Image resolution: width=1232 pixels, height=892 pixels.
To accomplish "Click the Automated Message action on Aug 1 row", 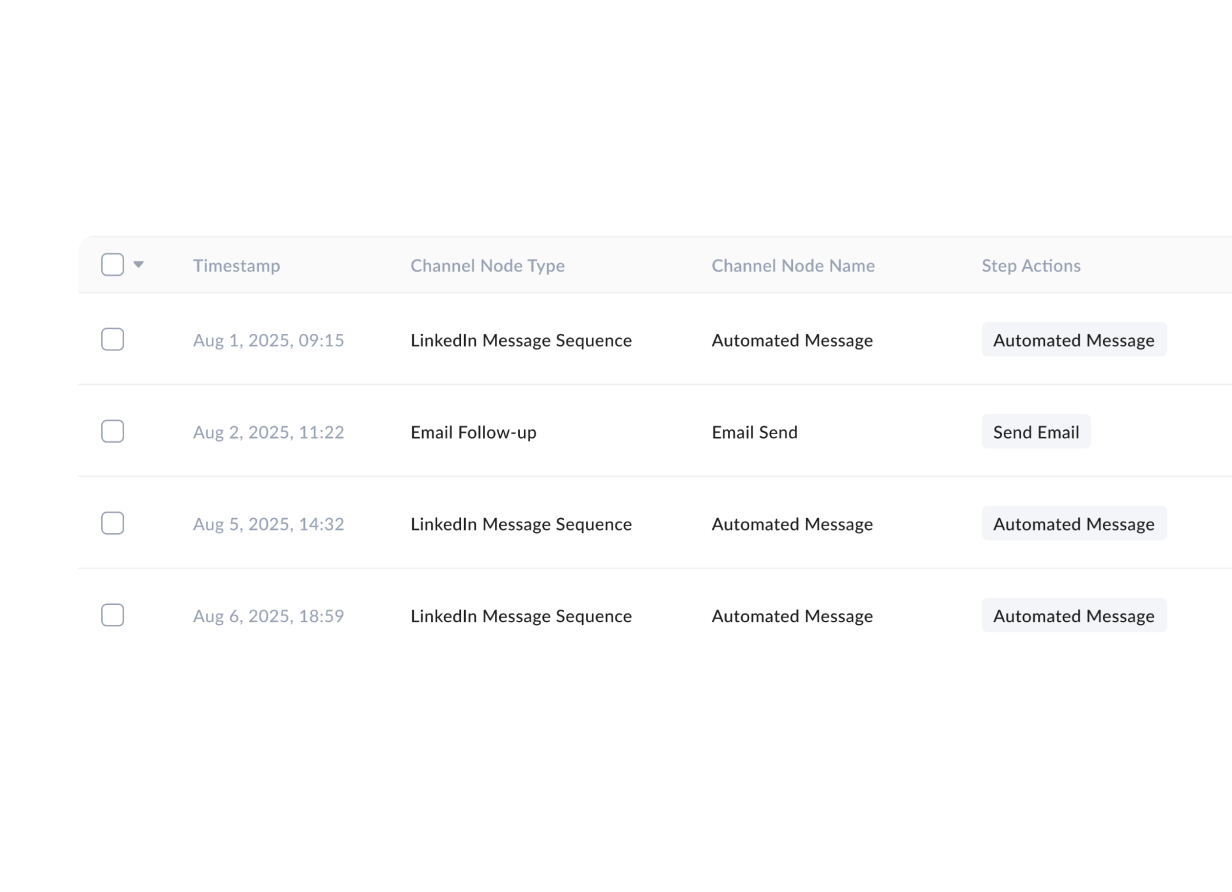I will (1074, 340).
